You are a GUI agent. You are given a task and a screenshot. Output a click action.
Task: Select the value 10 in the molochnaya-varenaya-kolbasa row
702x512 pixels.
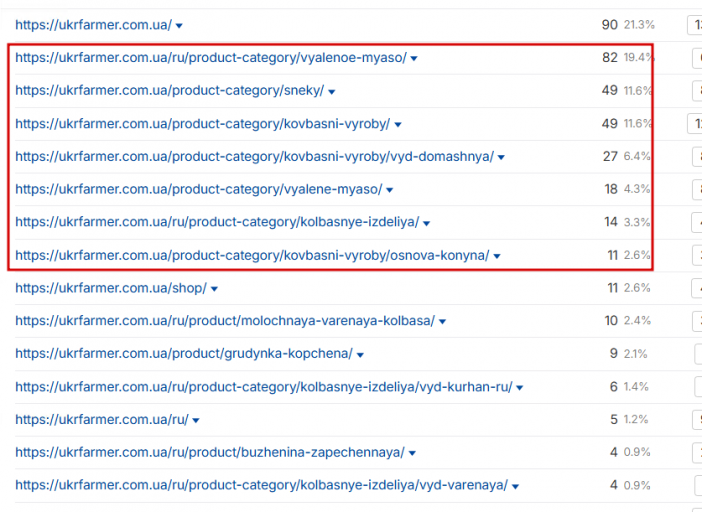611,321
